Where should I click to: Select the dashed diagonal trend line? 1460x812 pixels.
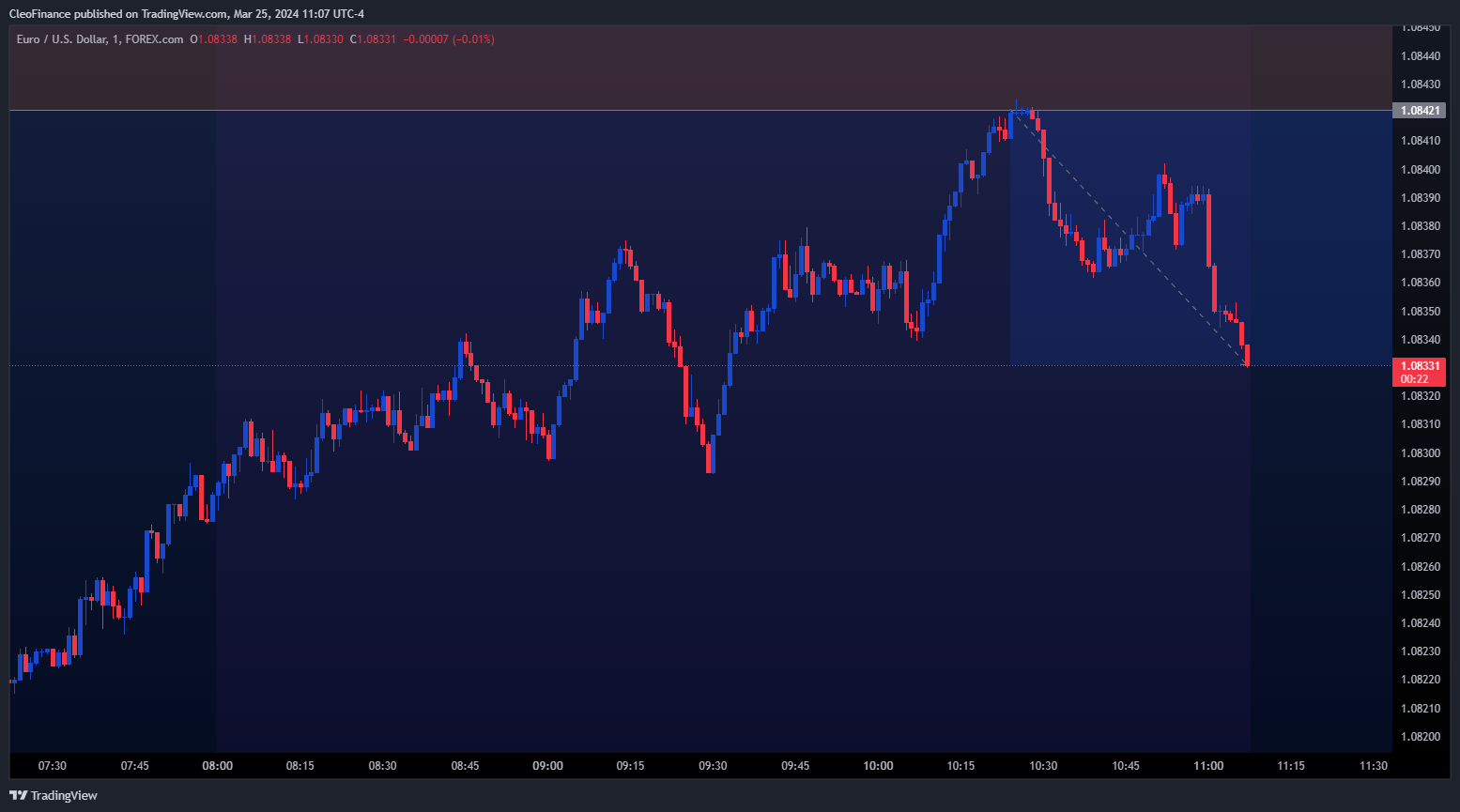tap(1130, 238)
